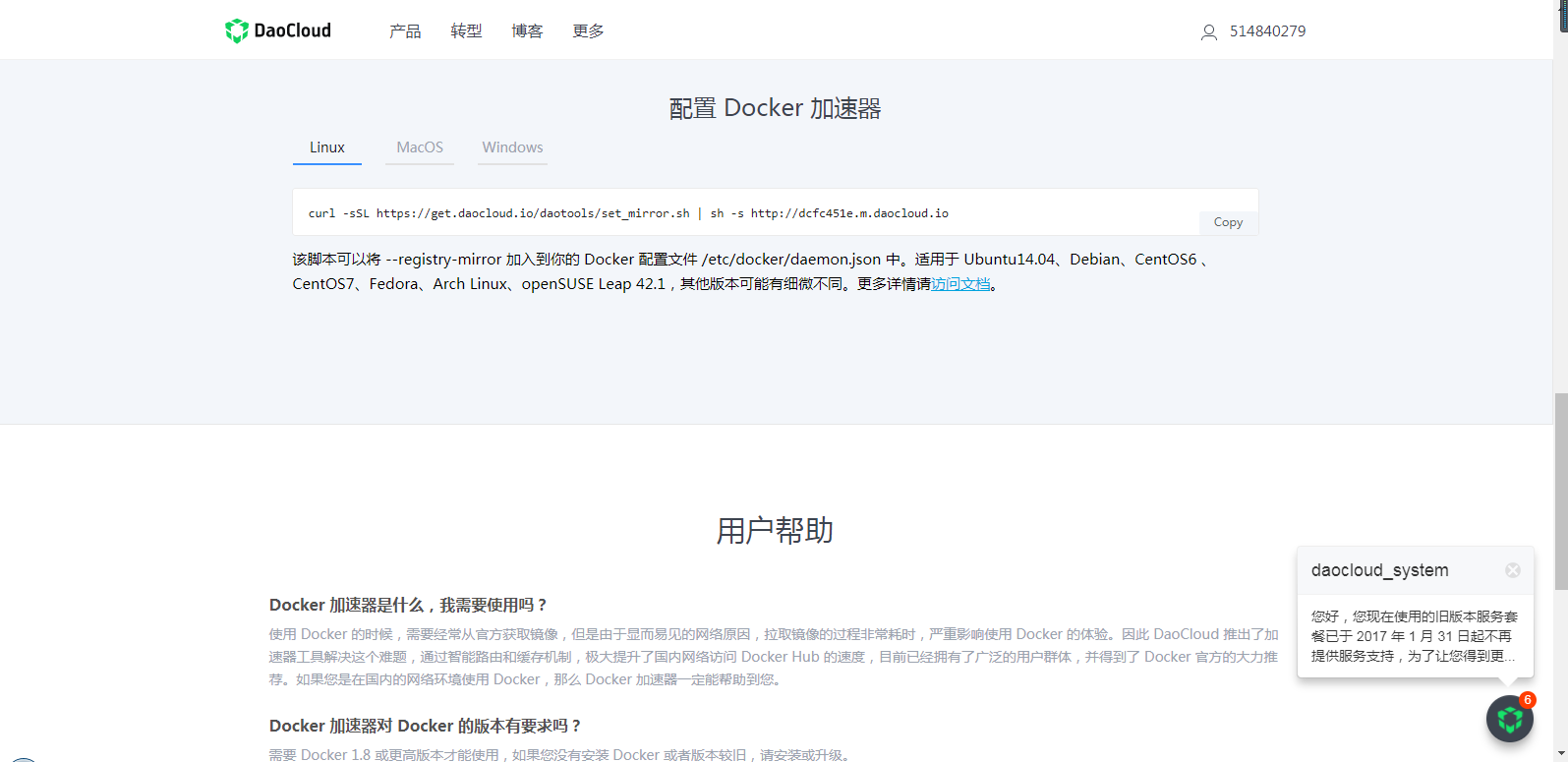This screenshot has width=1568, height=762.
Task: Click the 配置 Docker 加速器 heading
Action: (x=775, y=108)
